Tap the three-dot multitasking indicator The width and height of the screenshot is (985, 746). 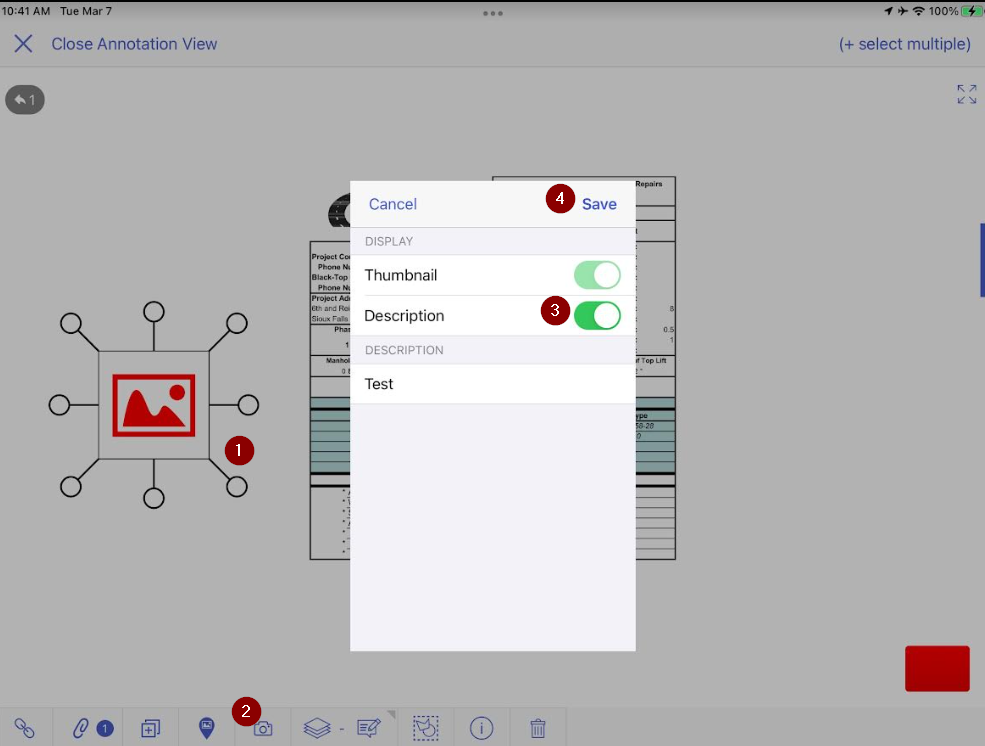[x=492, y=13]
